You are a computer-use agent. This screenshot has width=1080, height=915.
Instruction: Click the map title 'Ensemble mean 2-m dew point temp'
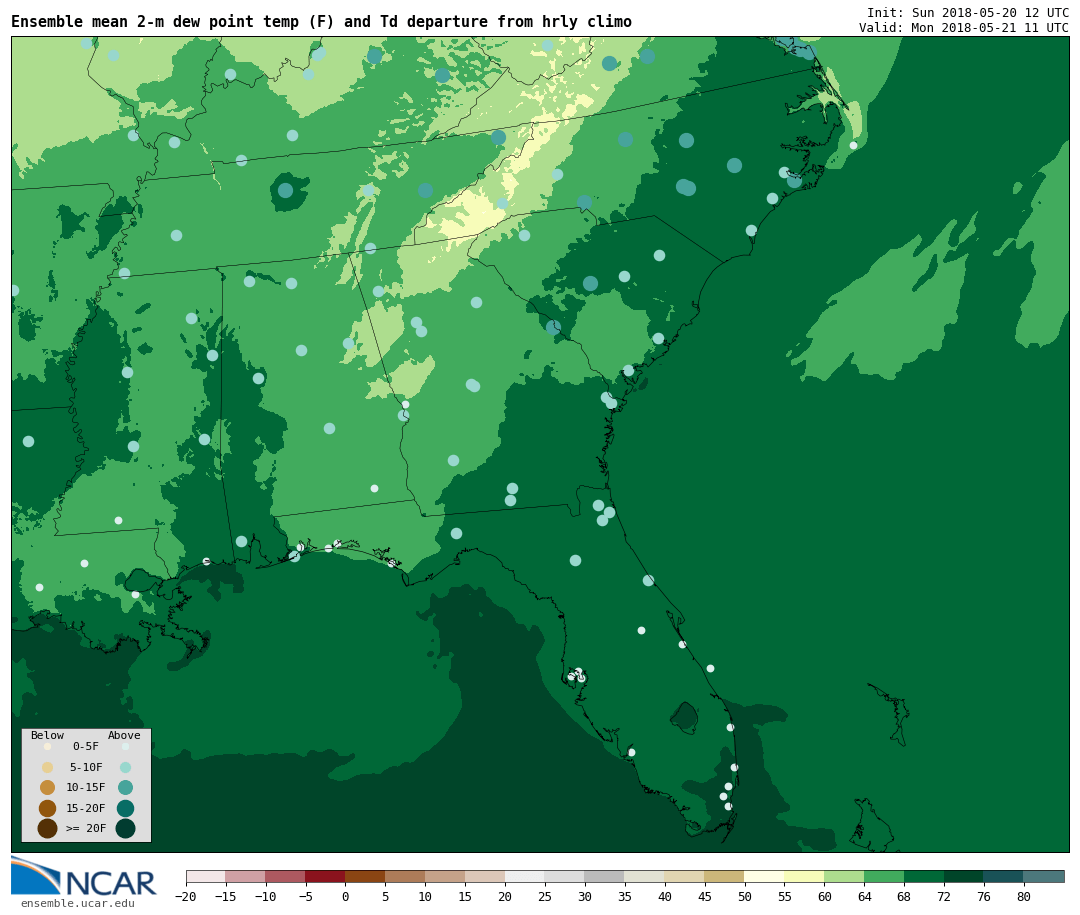pos(155,22)
